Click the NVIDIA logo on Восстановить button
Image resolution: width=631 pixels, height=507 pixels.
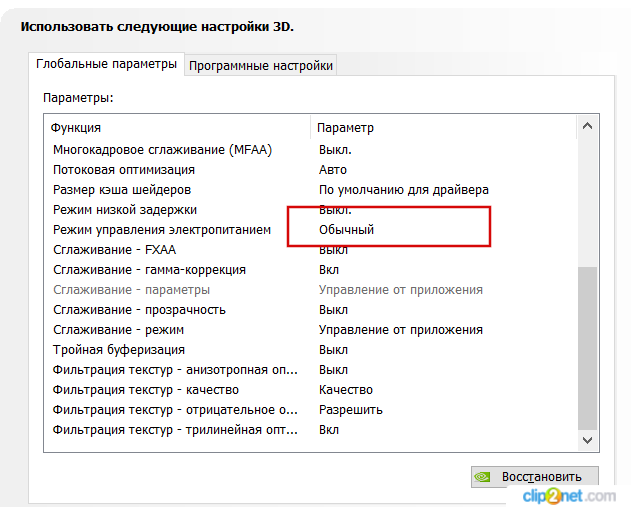482,477
